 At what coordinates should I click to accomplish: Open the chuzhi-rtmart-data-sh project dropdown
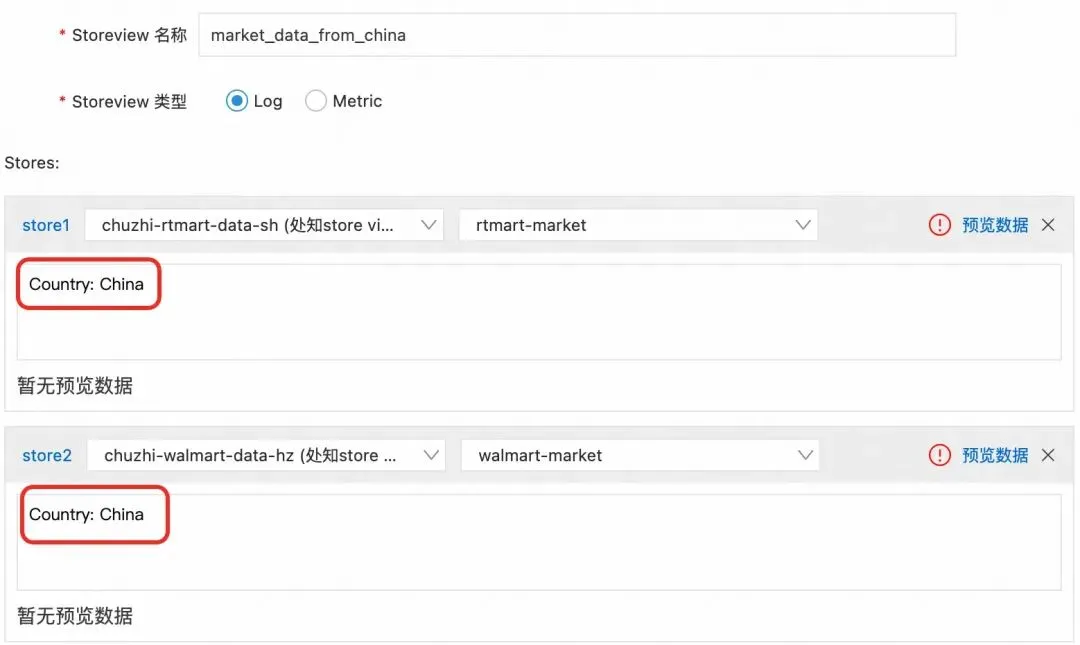[x=264, y=225]
